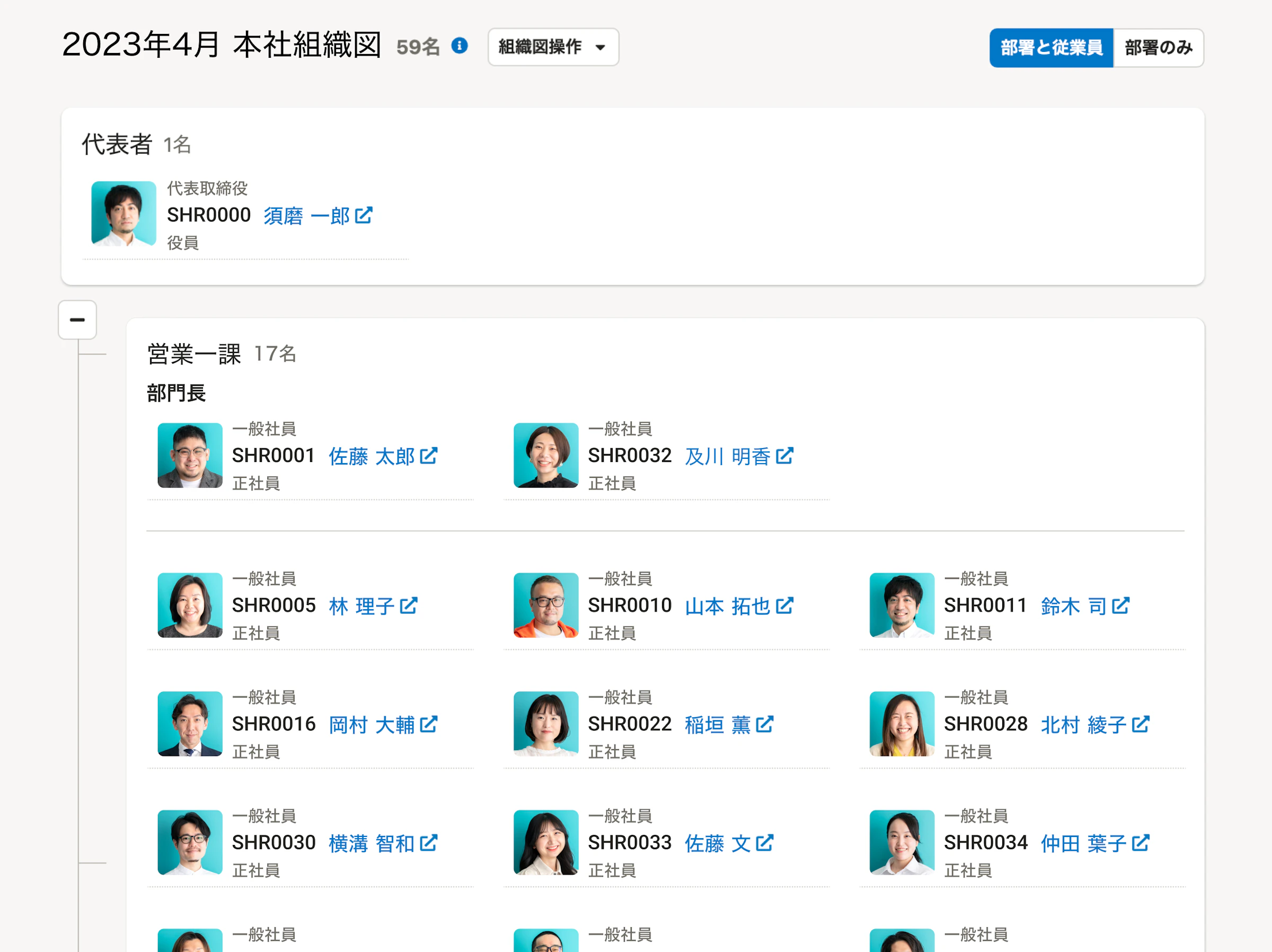Image resolution: width=1272 pixels, height=952 pixels.
Task: Click external link icon next to 林 理子
Action: click(408, 606)
